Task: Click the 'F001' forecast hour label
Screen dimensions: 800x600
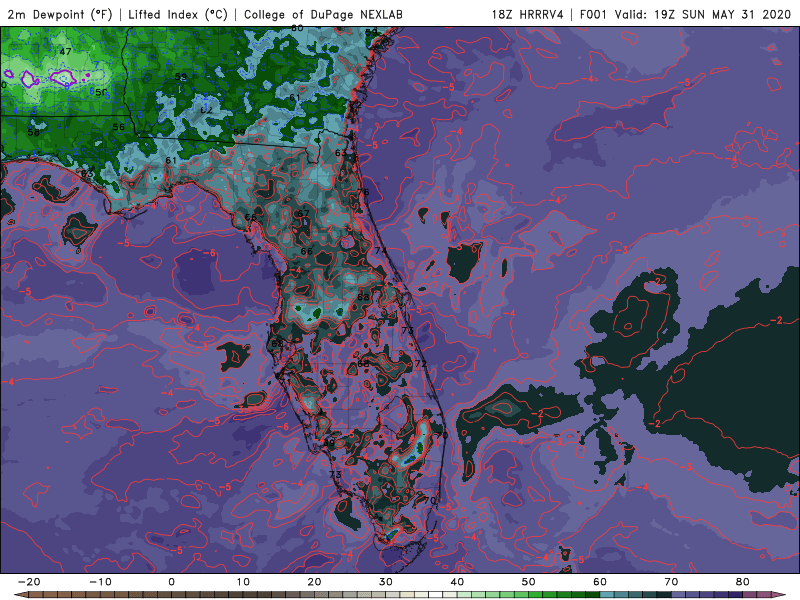Action: [x=594, y=14]
